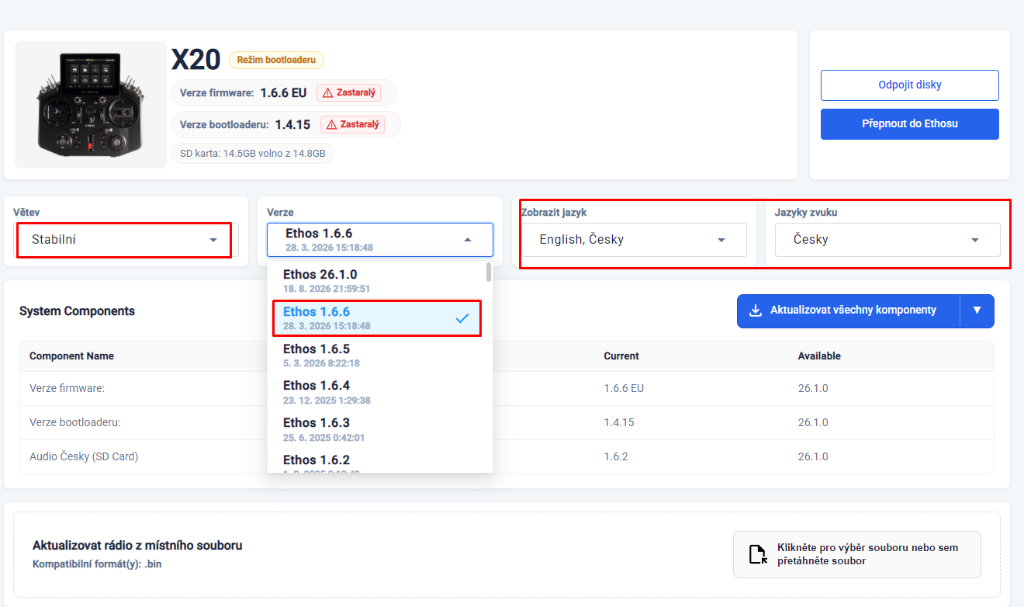Click the Current column header
The width and height of the screenshot is (1024, 607).
[x=621, y=356]
